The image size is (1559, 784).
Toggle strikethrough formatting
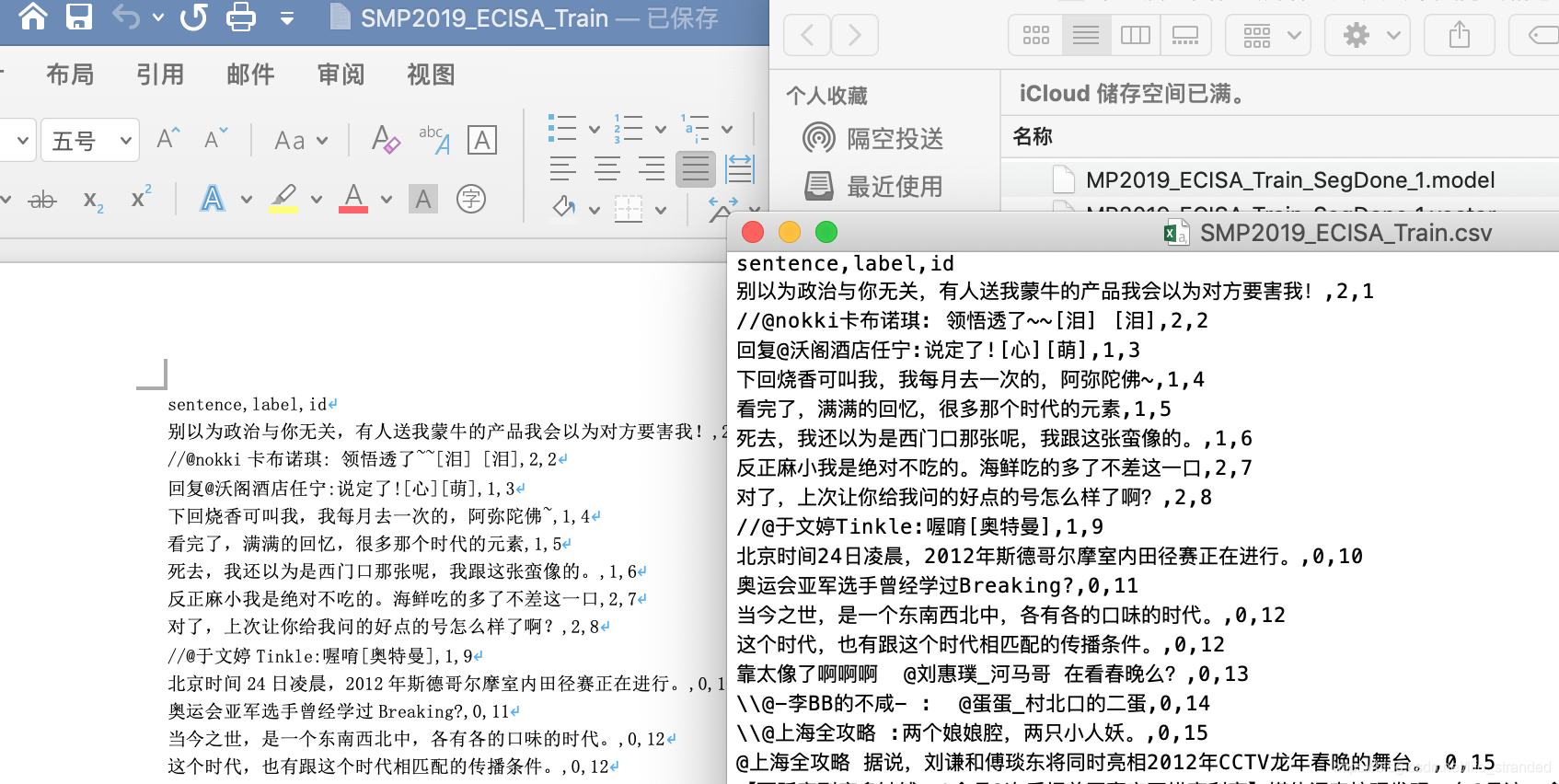41,199
